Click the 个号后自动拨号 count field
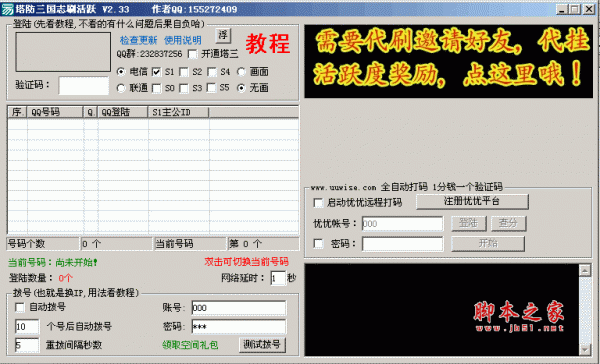The image size is (600, 364). (x=27, y=326)
